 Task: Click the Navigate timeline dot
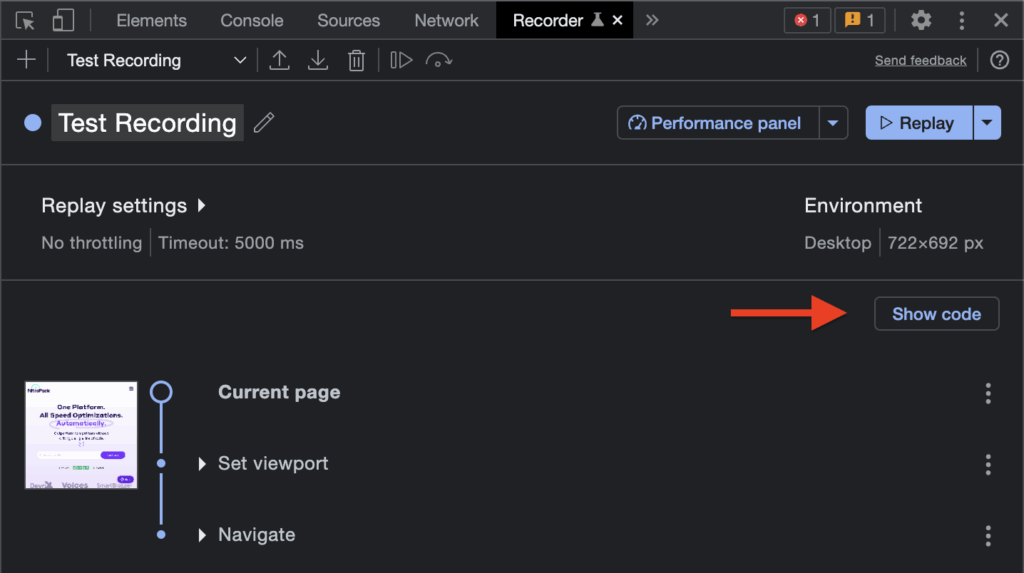(161, 534)
